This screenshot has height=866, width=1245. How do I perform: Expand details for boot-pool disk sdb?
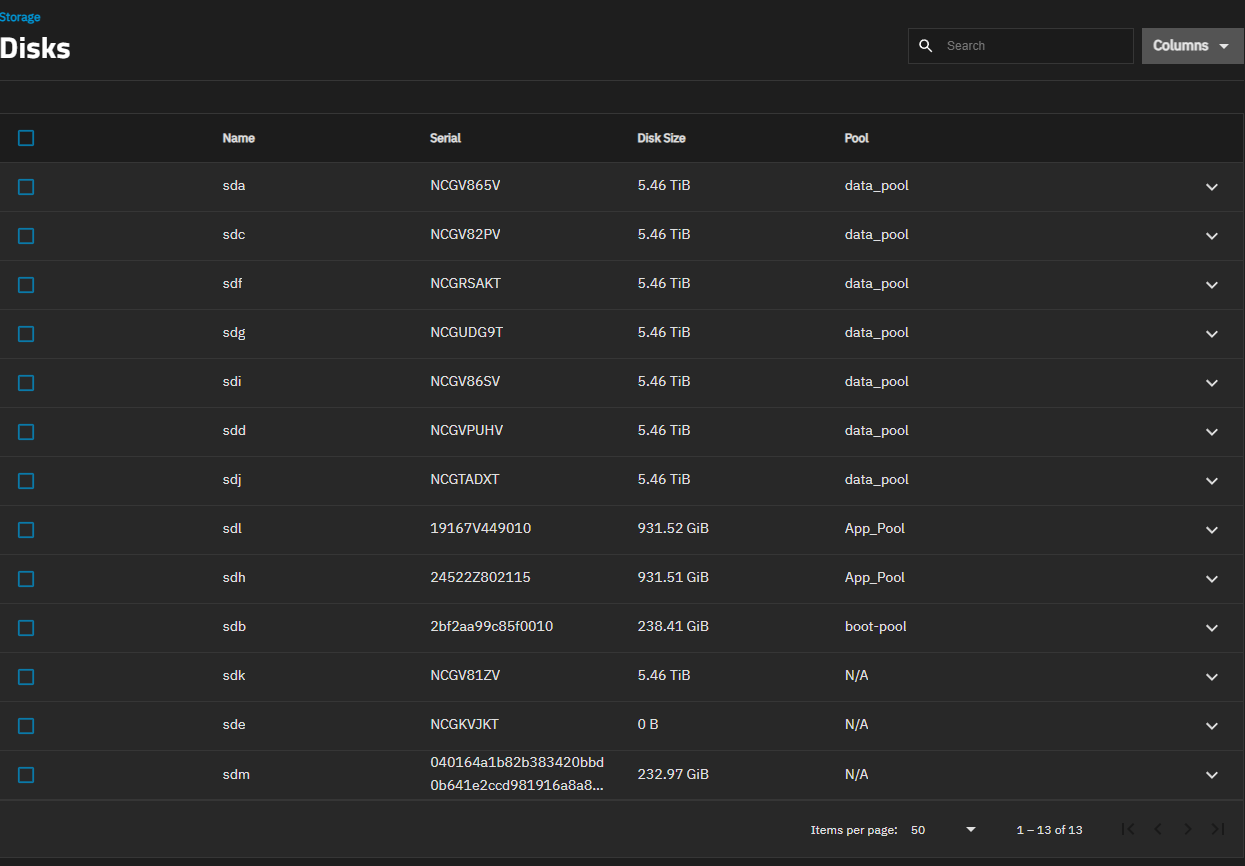point(1212,628)
